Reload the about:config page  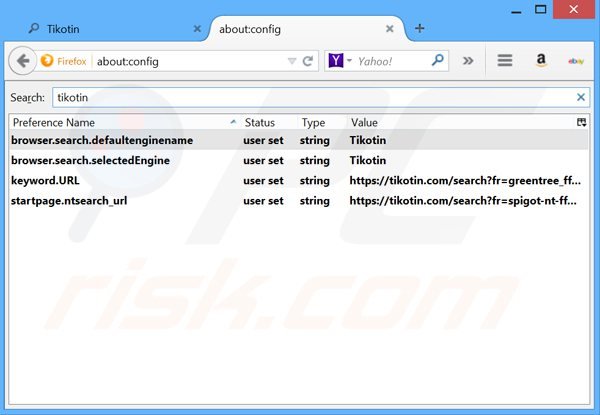[308, 61]
